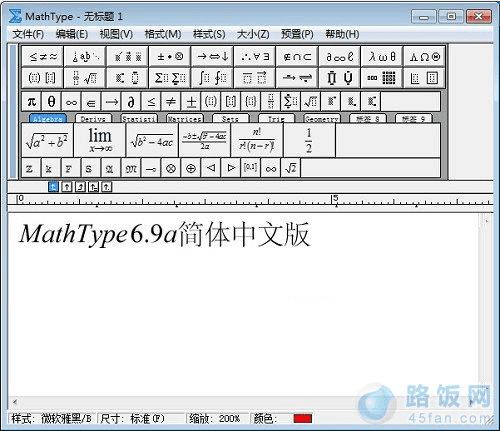Image resolution: width=500 pixels, height=431 pixels.
Task: Insert the fraction template in small bar
Action: 271,102
